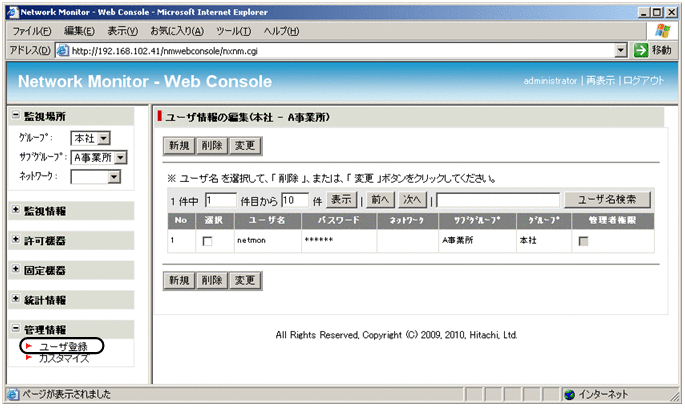
Task: Go to previous page with 前へ
Action: (x=380, y=200)
